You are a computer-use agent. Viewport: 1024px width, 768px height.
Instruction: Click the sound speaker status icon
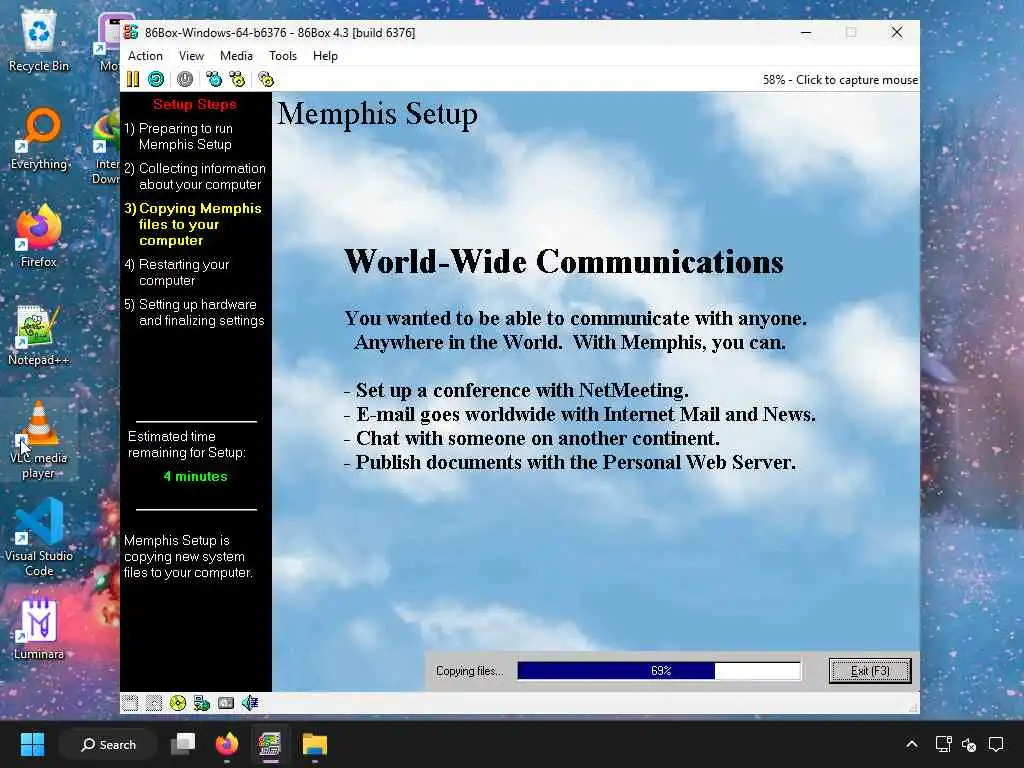point(250,703)
